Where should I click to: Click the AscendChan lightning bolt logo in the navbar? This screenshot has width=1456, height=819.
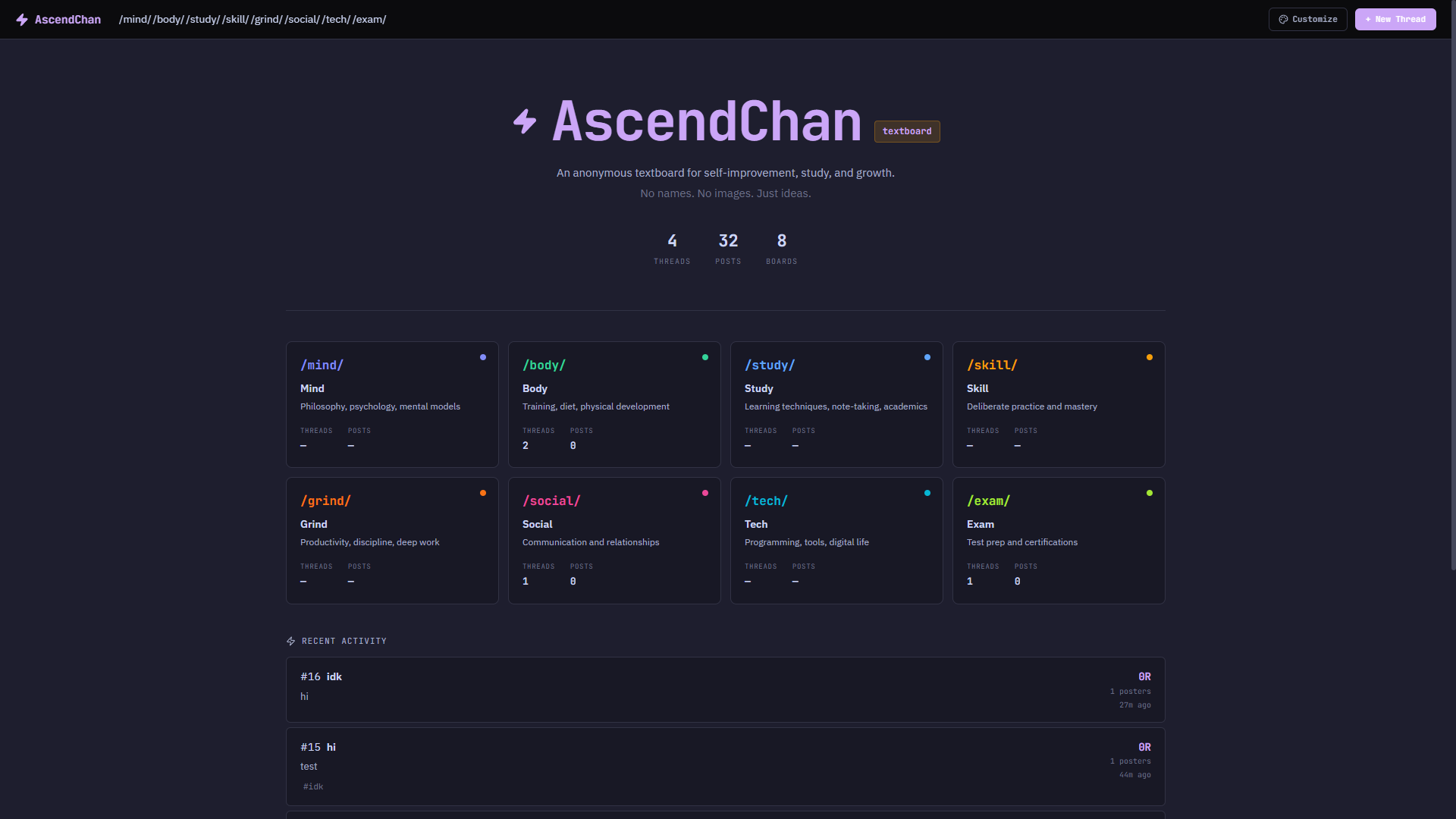[x=22, y=20]
